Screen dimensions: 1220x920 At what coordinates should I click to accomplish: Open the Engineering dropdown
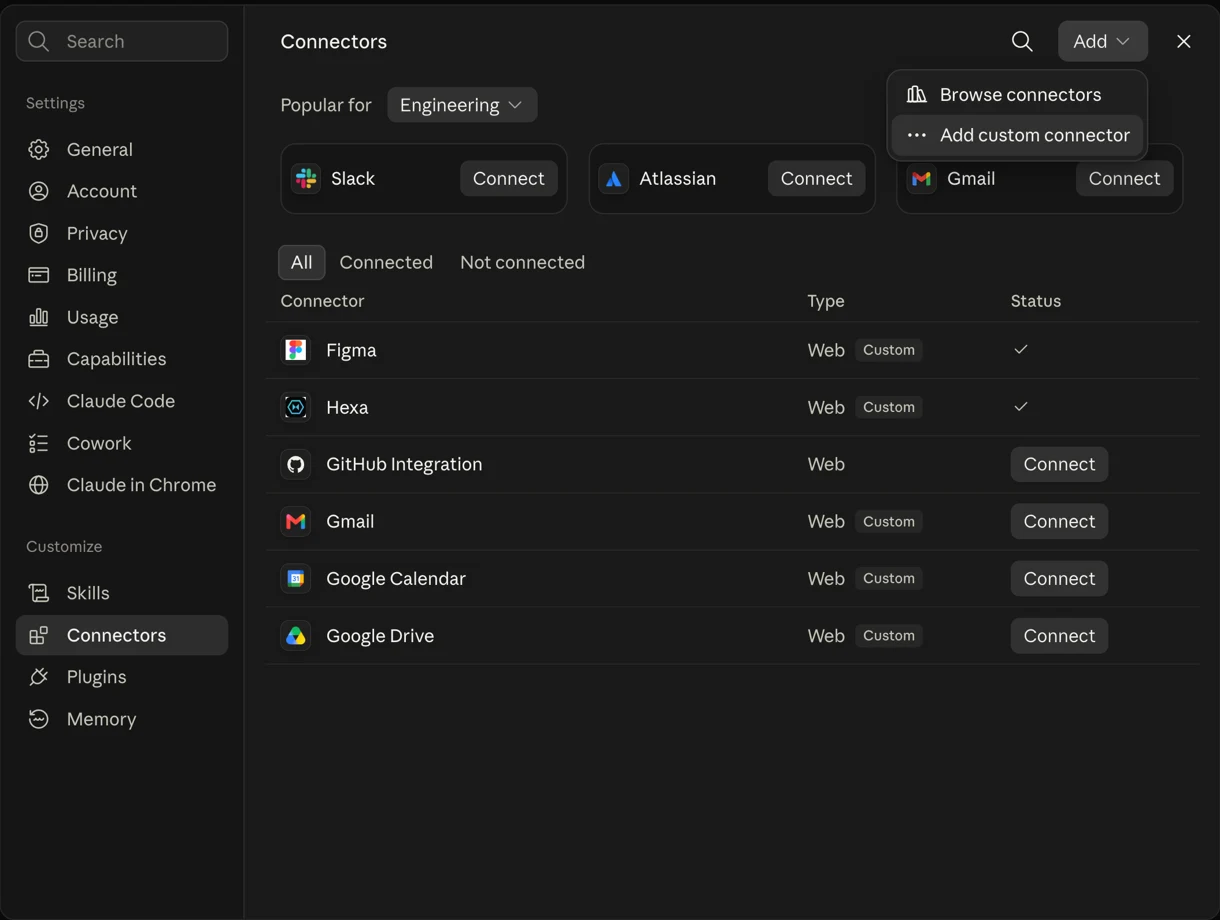[x=462, y=105]
